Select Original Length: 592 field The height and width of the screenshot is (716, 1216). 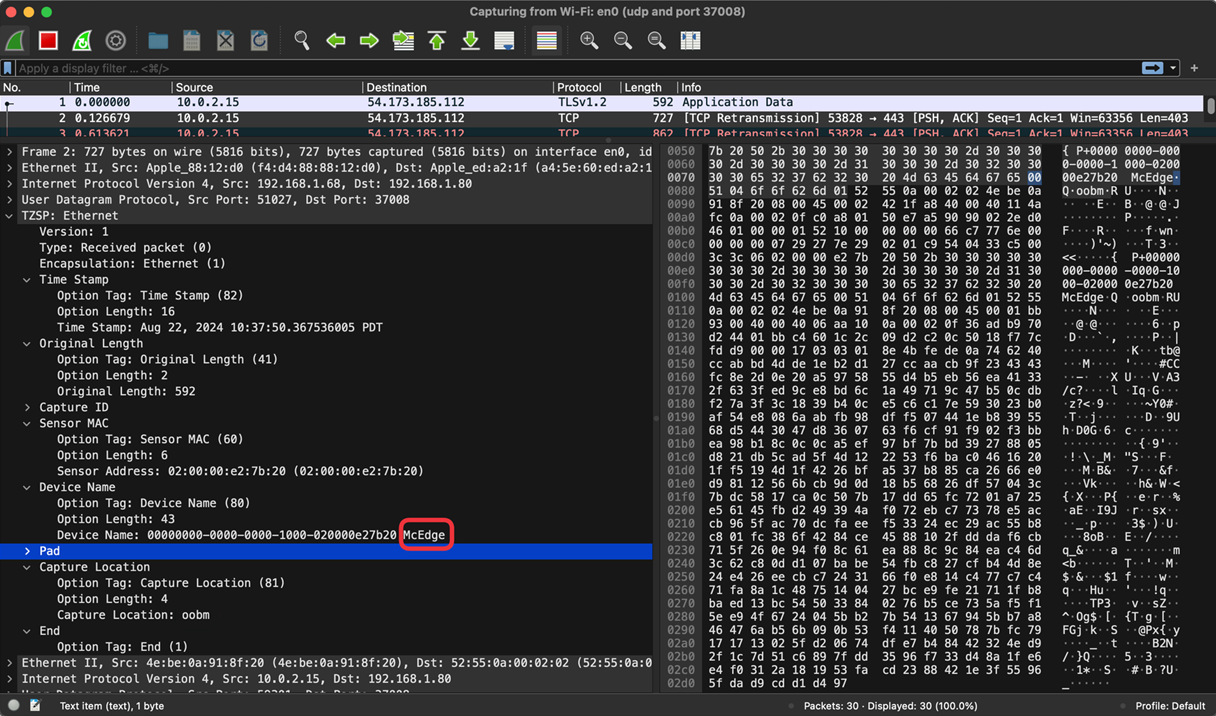(126, 391)
